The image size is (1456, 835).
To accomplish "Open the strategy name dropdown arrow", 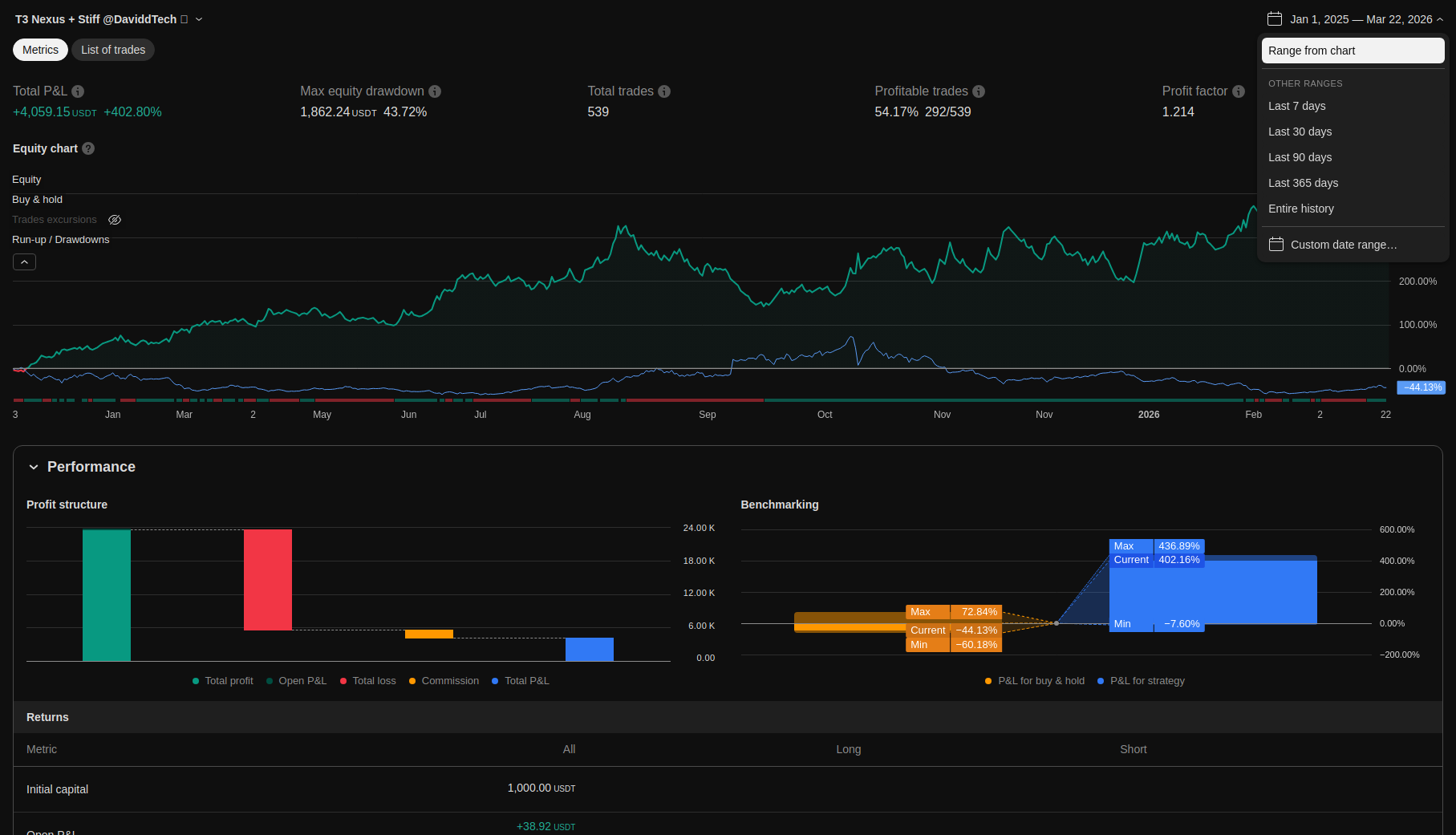I will click(199, 19).
